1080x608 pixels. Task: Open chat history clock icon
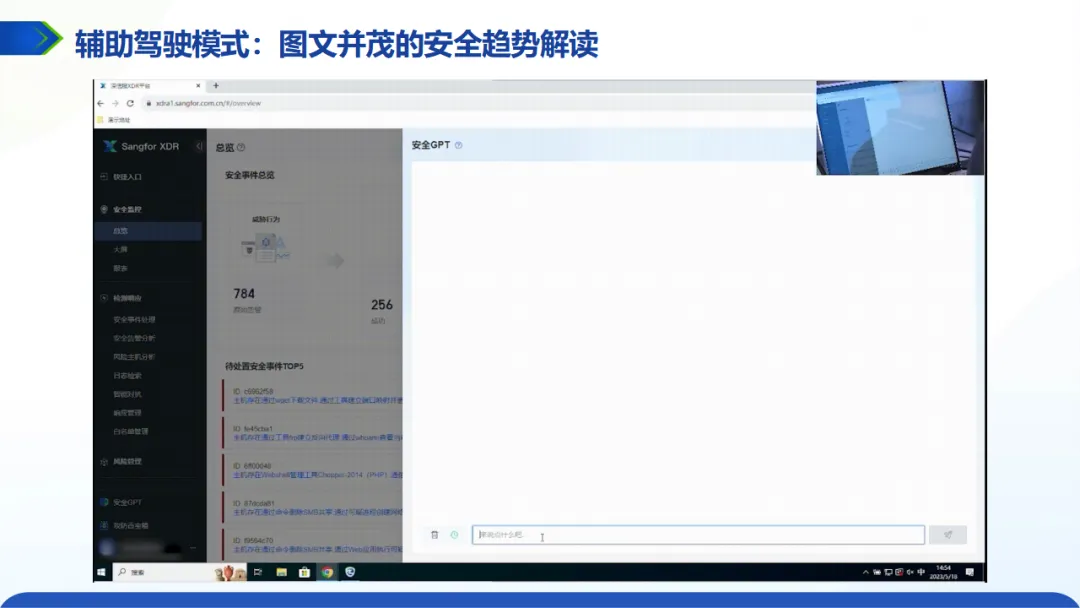coord(455,535)
